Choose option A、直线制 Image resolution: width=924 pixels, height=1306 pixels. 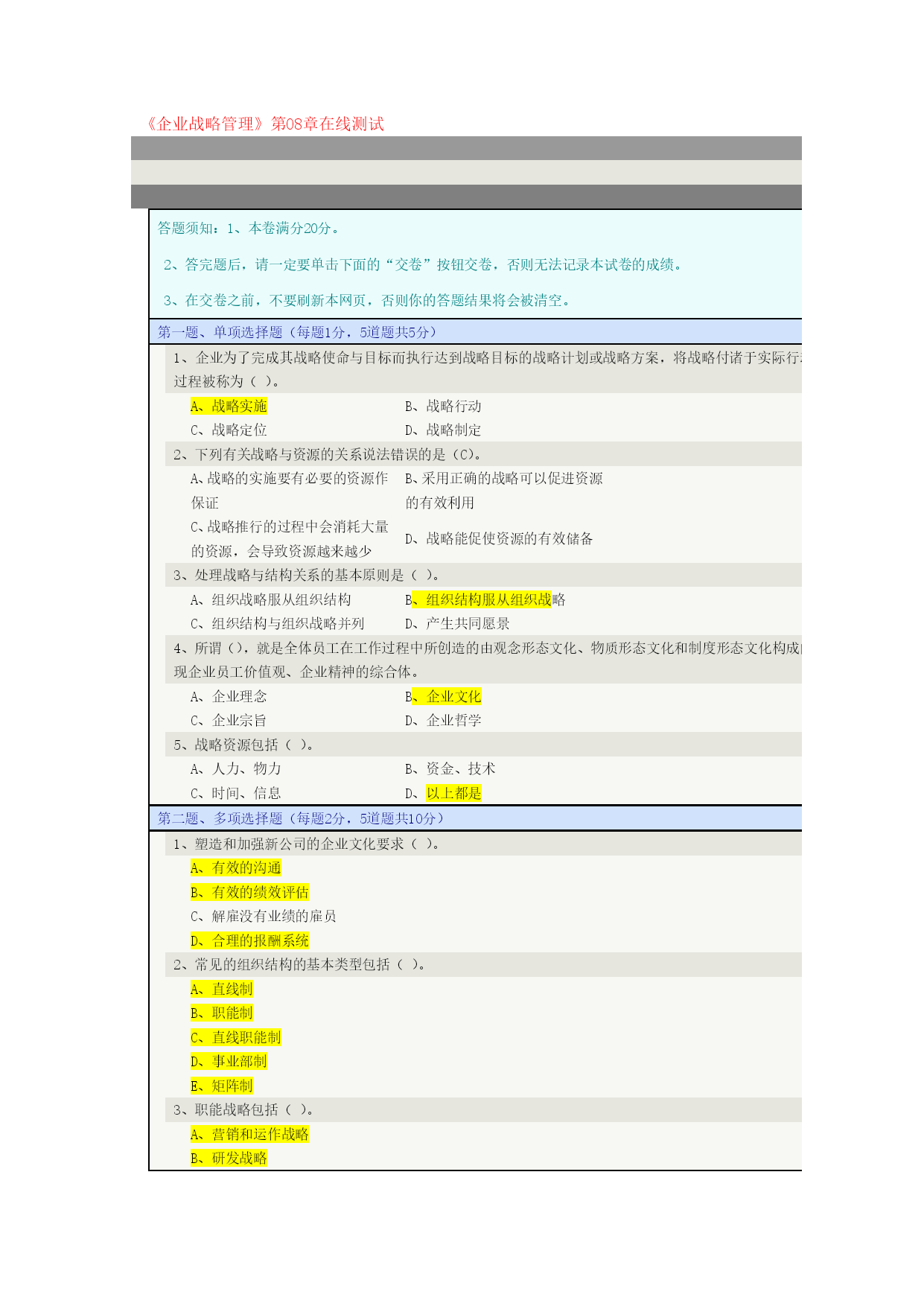click(221, 989)
